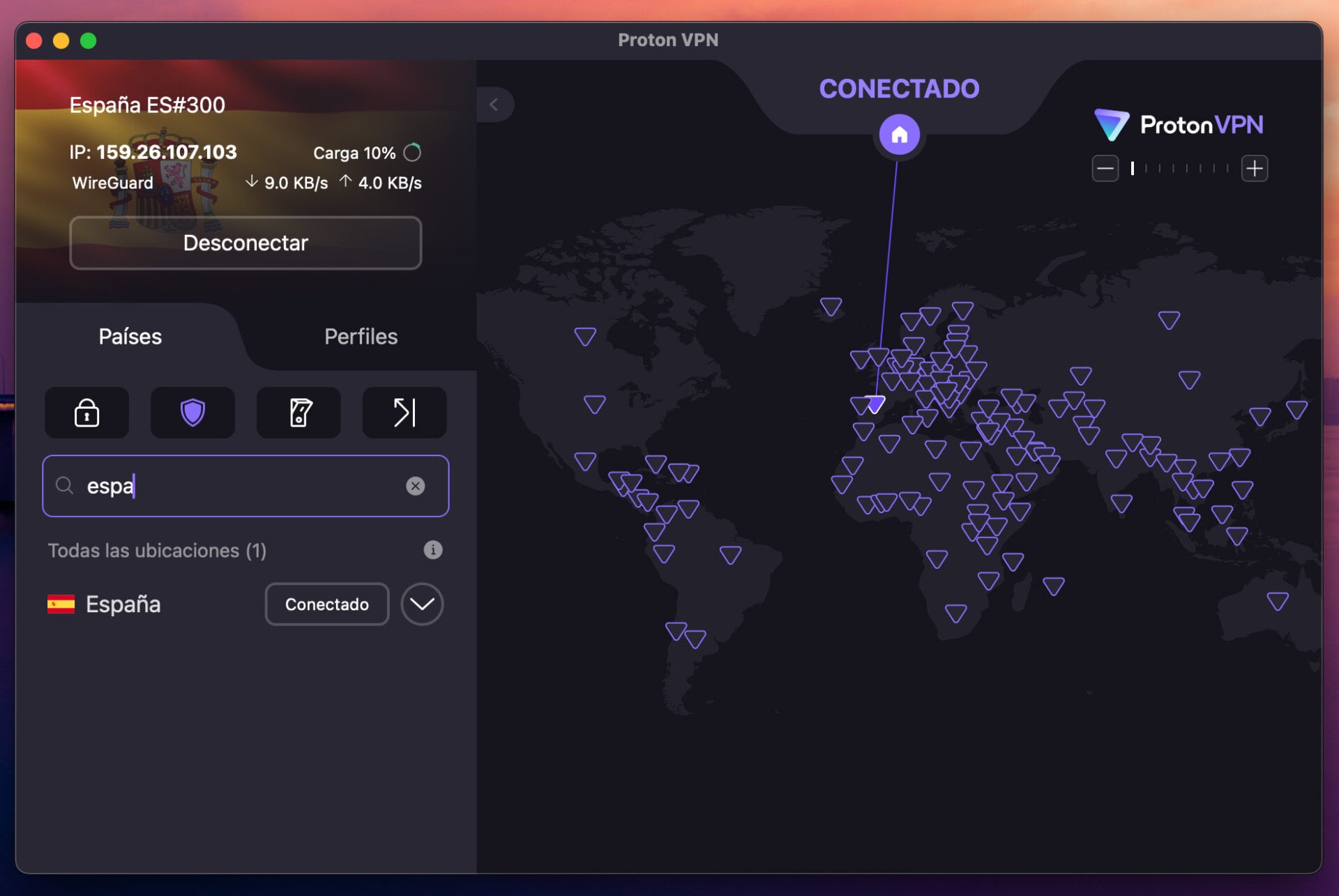Viewport: 1339px width, 896px height.
Task: Open the Port Forwarding arrow icon
Action: [404, 413]
